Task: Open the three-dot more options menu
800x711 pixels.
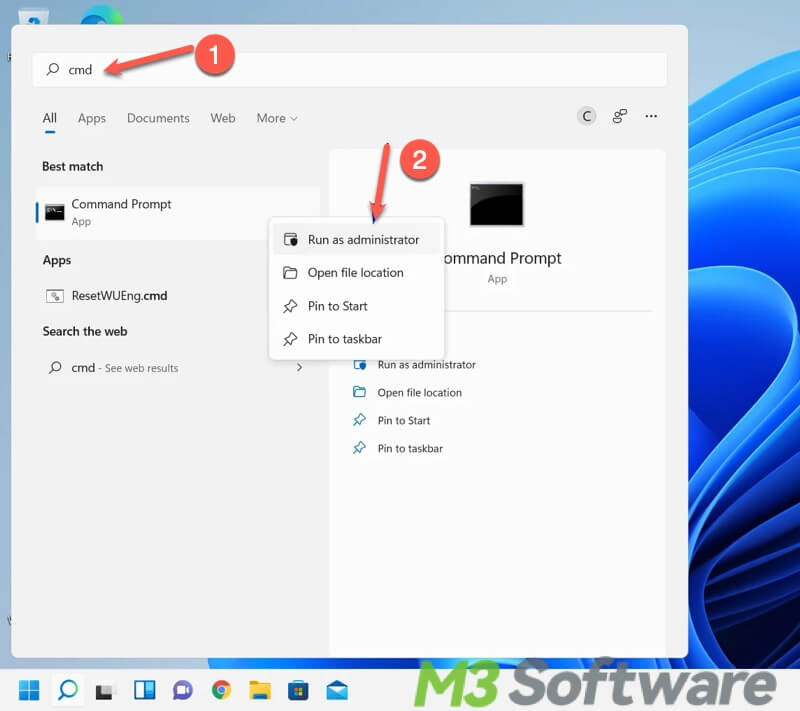Action: (651, 117)
